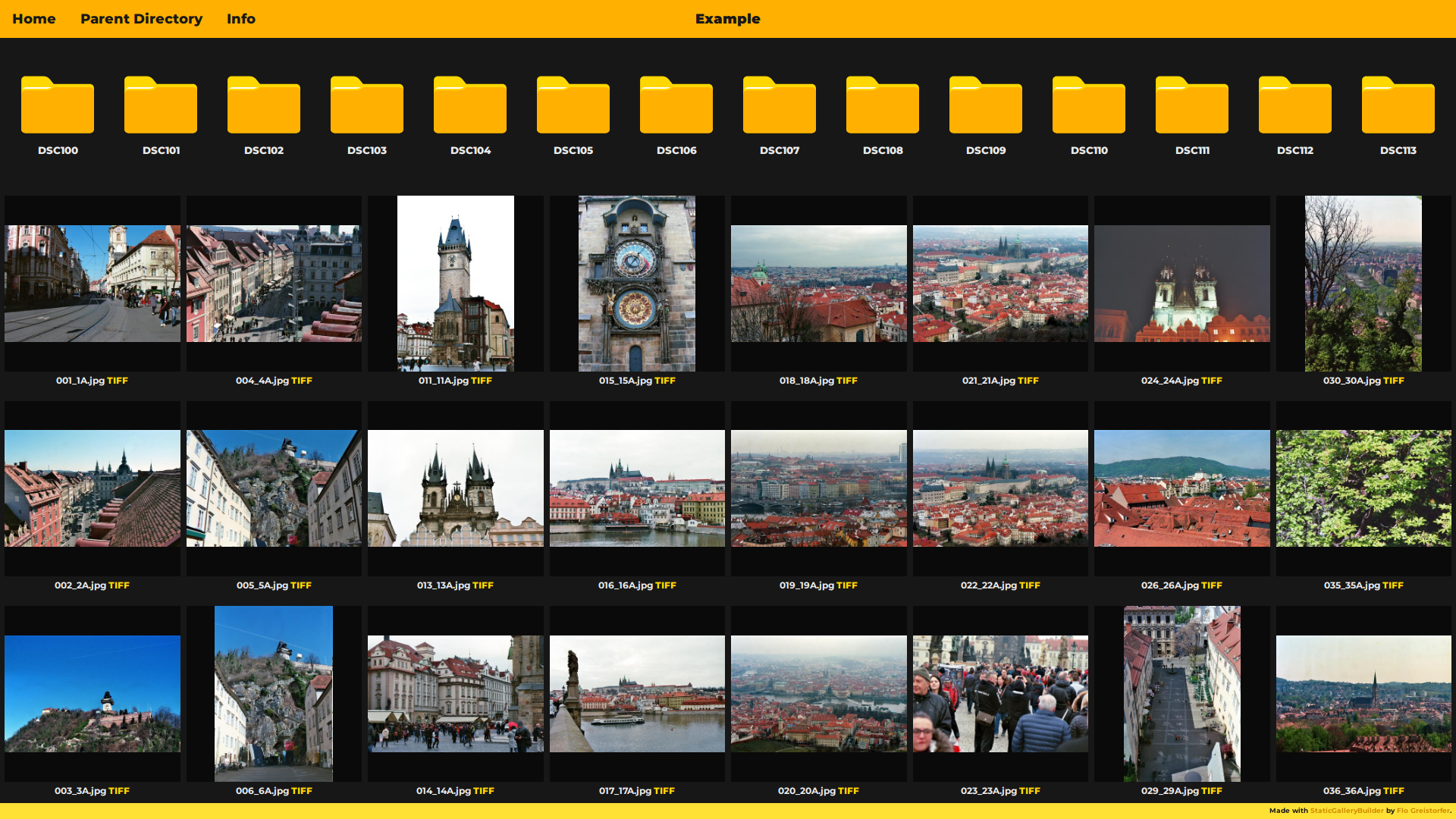Open crowd photo thumbnail 023_23A.jpg
The height and width of the screenshot is (819, 1456).
click(1000, 694)
